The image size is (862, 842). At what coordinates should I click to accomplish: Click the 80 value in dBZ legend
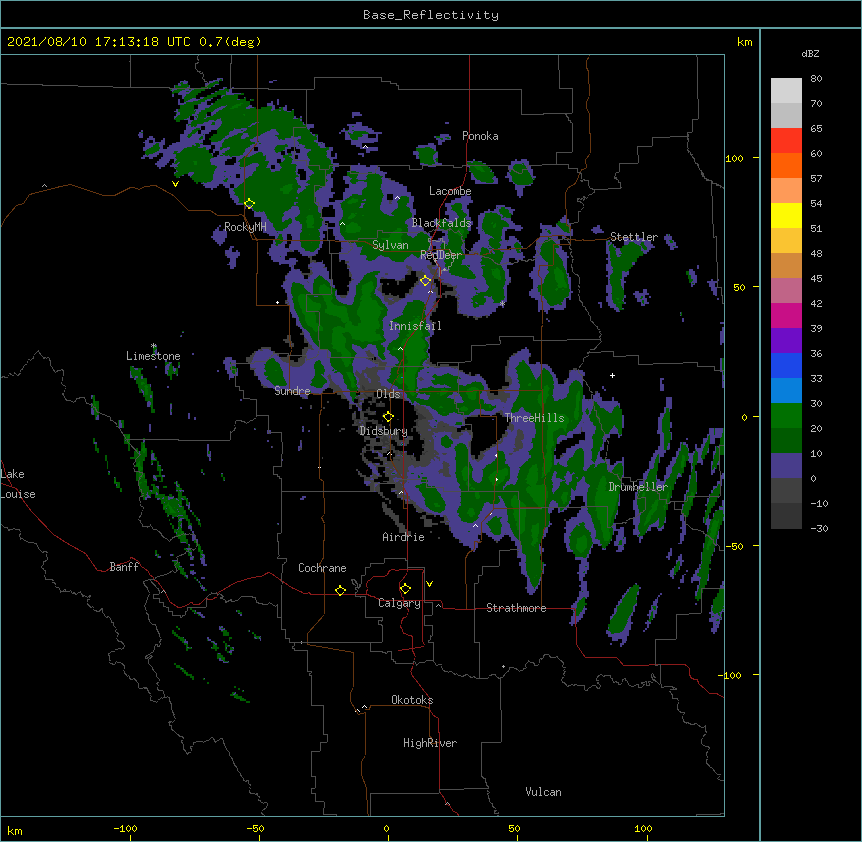point(816,79)
